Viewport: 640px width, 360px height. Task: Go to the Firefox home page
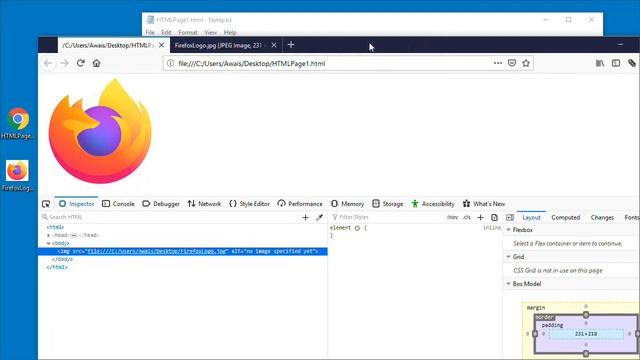96,63
